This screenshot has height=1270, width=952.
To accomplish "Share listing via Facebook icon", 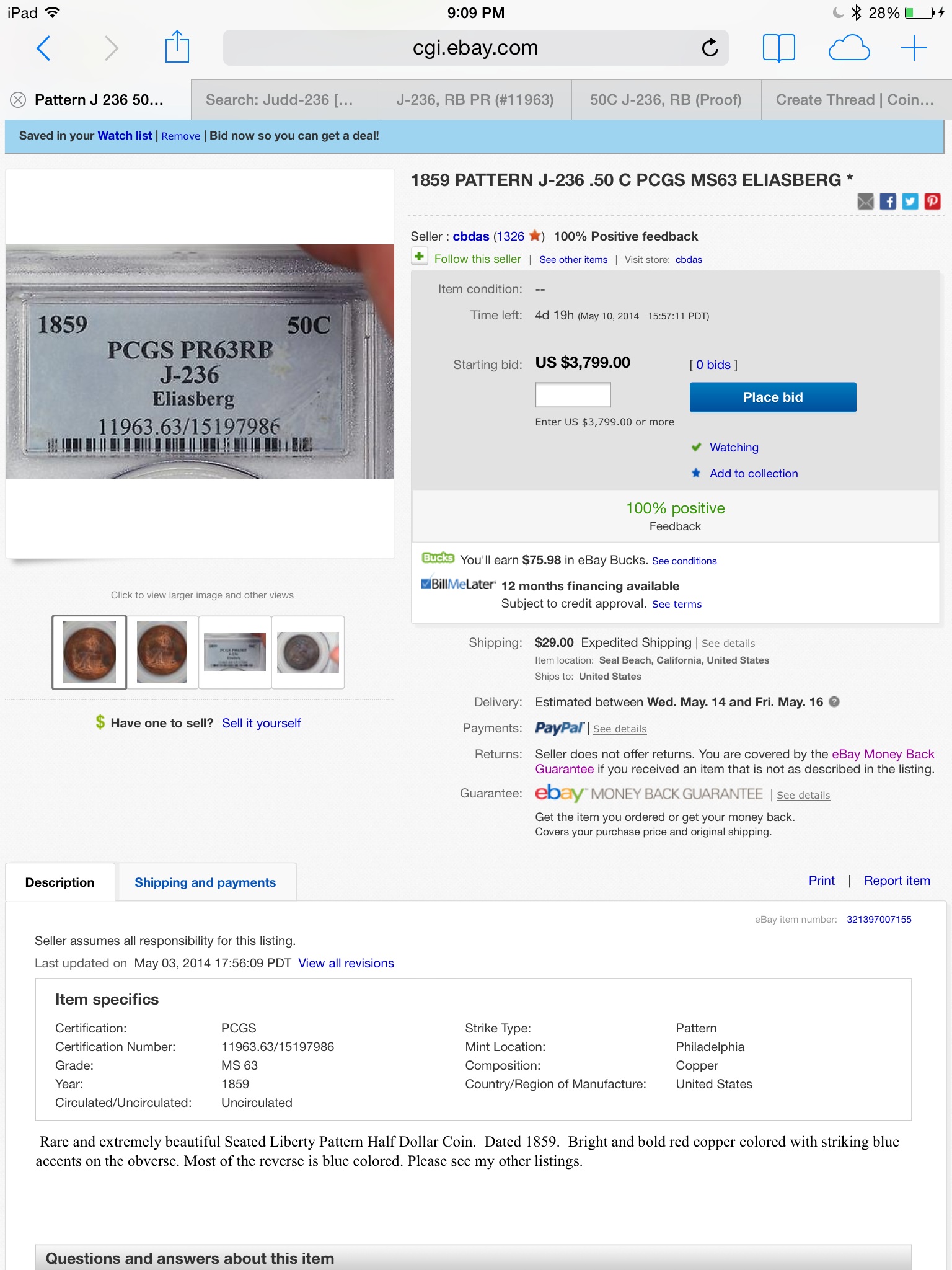I will tap(888, 202).
